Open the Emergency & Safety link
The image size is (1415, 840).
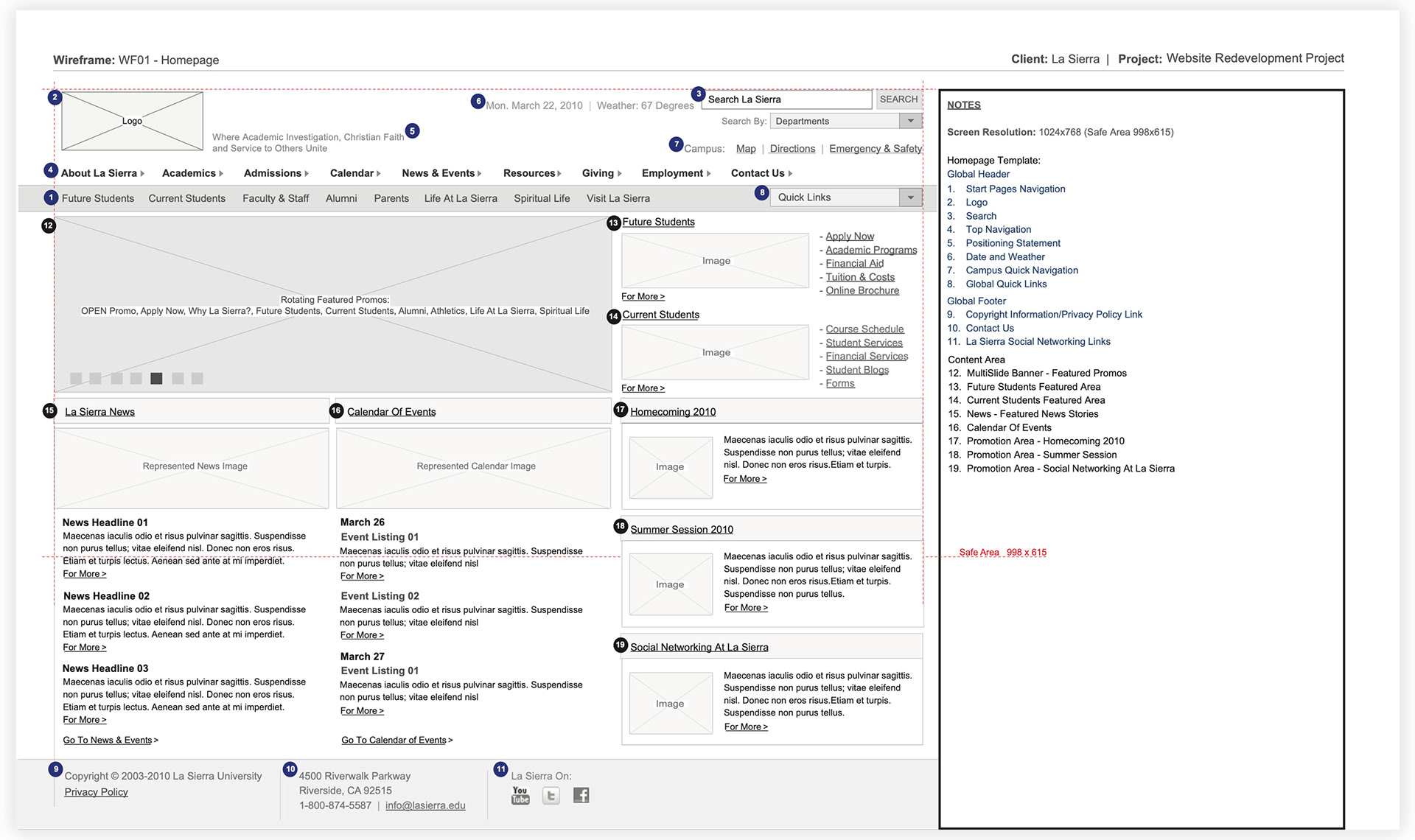pos(876,149)
